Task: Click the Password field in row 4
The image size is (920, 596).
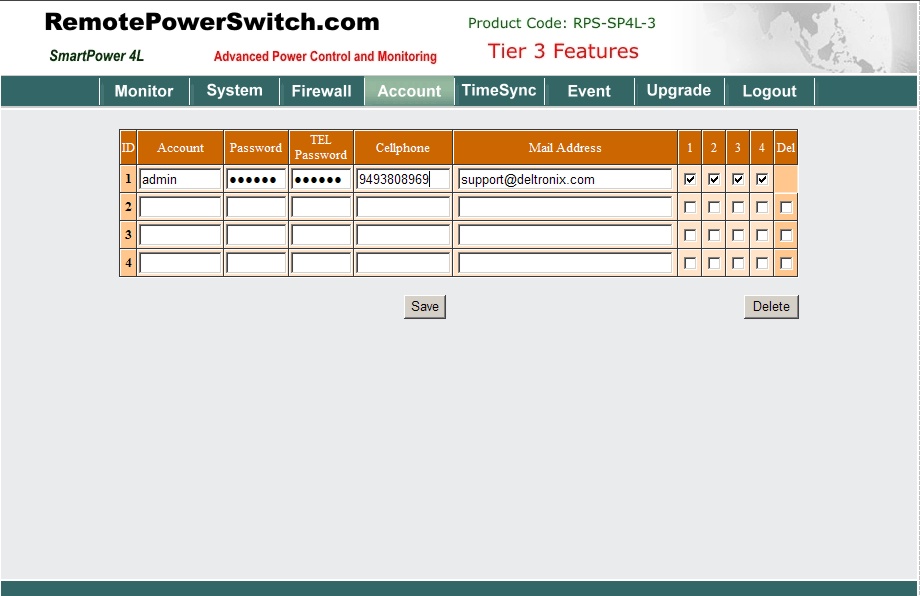Action: point(256,263)
